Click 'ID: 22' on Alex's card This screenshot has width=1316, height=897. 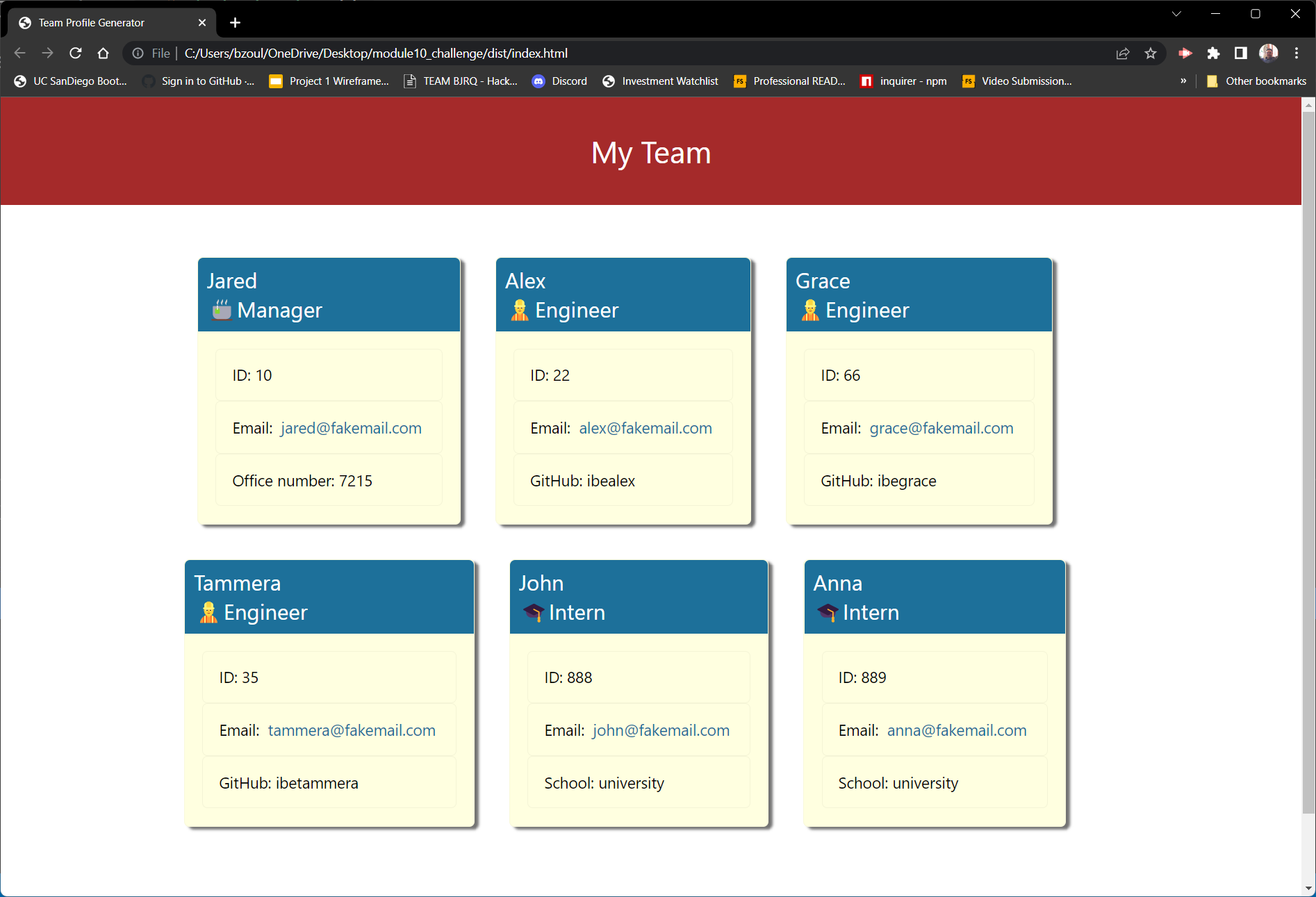pyautogui.click(x=550, y=375)
